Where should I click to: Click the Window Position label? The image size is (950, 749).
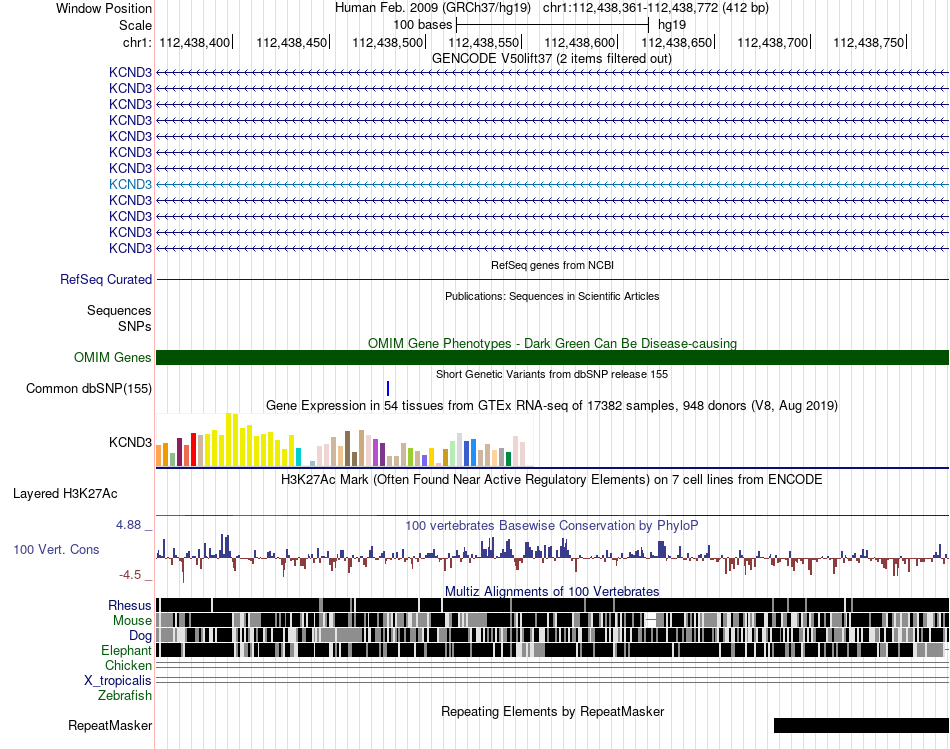[x=104, y=8]
